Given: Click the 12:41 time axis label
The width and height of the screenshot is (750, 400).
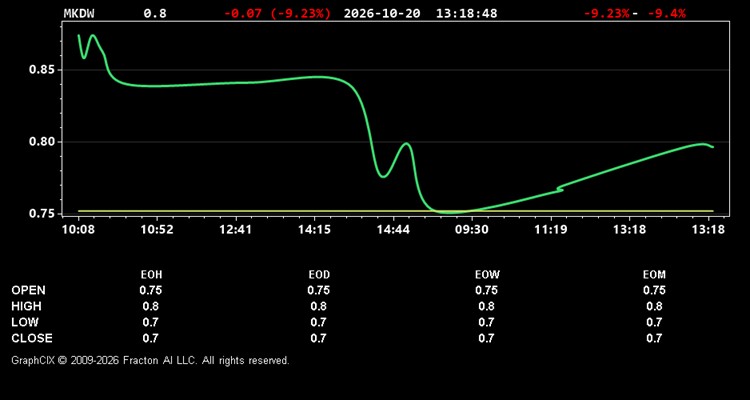Looking at the screenshot, I should pos(235,230).
